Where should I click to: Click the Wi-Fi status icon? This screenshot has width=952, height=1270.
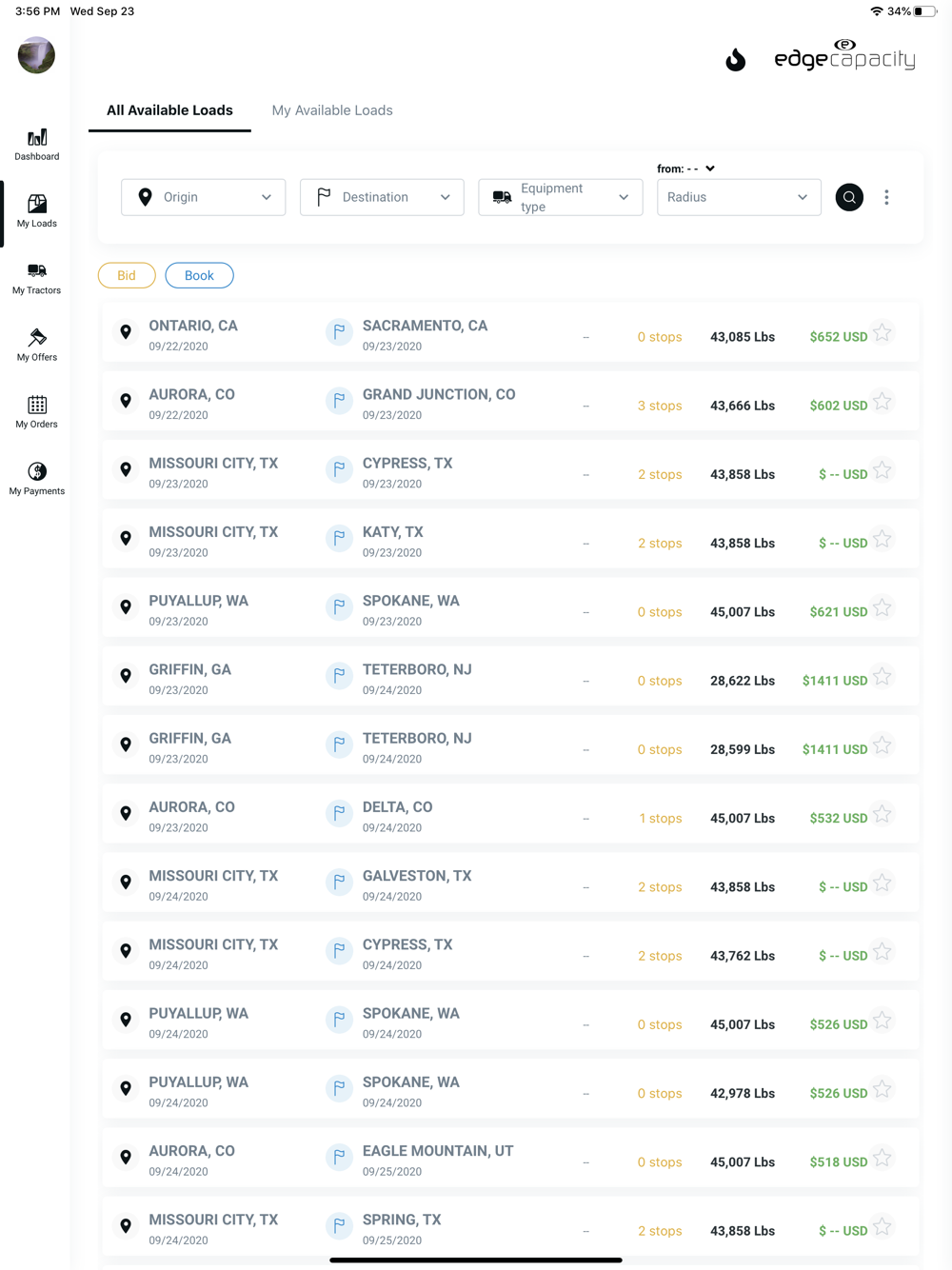tap(876, 11)
